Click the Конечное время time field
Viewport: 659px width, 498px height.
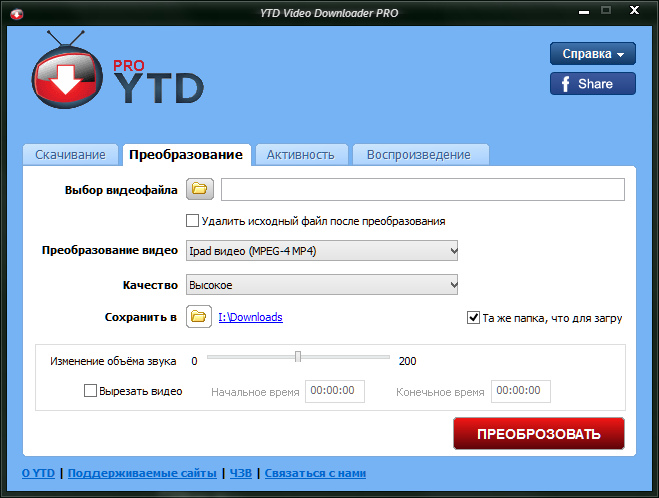coord(521,391)
